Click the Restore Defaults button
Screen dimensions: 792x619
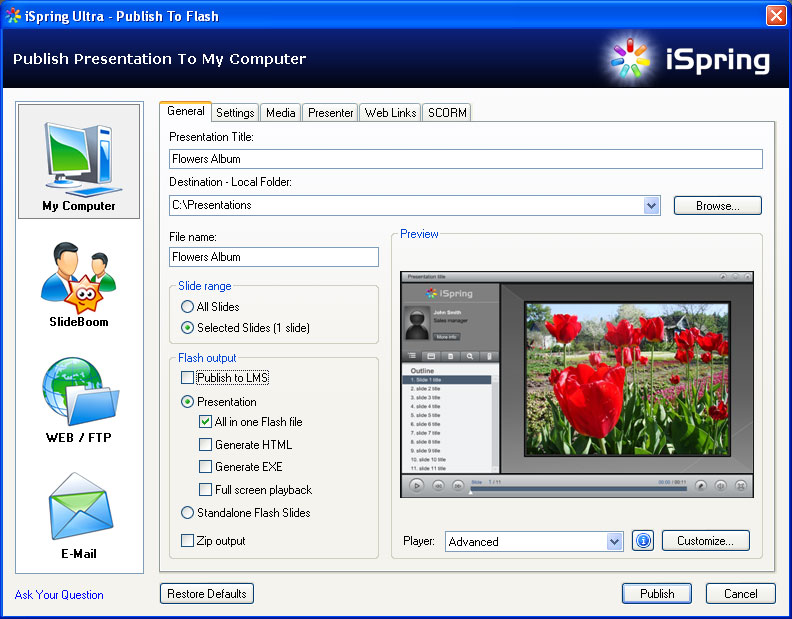pos(207,594)
